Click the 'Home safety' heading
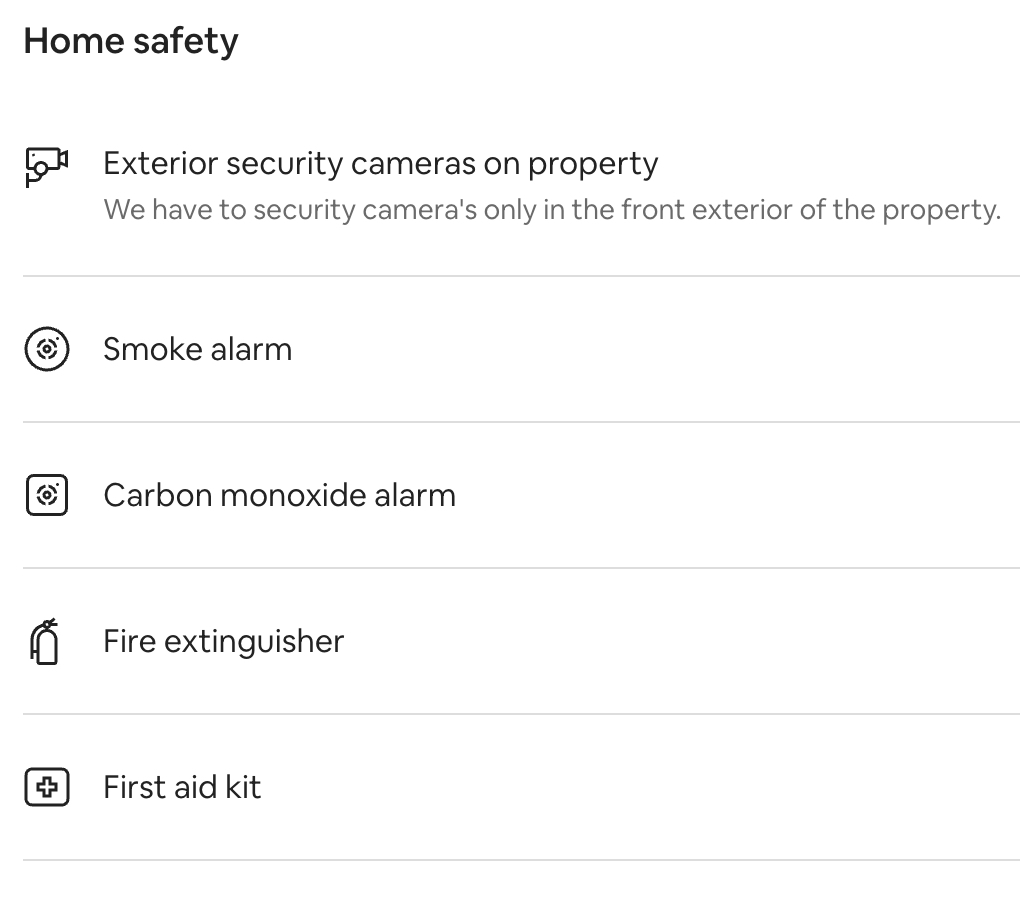 [x=131, y=42]
